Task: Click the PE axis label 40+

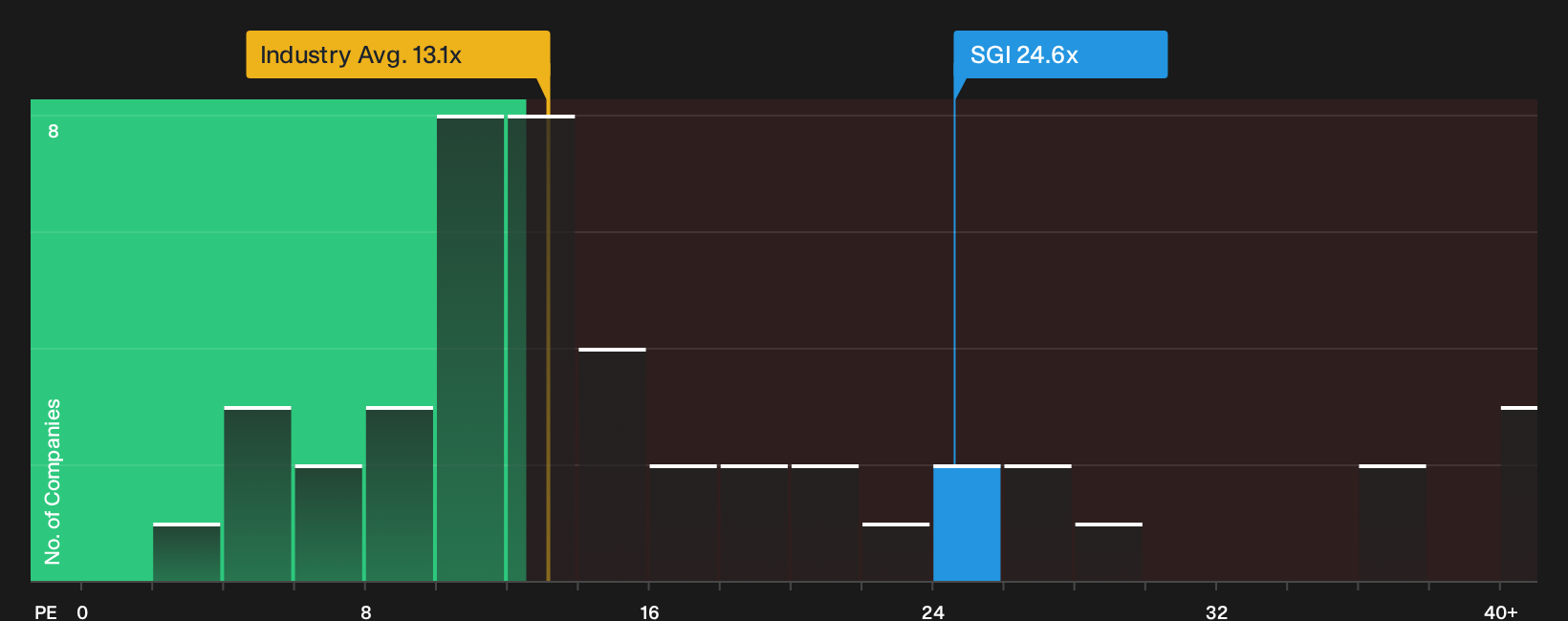Action: point(1500,611)
